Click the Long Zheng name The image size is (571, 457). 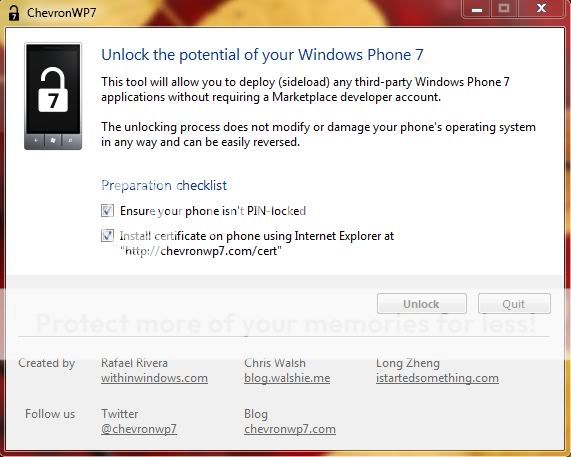(x=408, y=363)
